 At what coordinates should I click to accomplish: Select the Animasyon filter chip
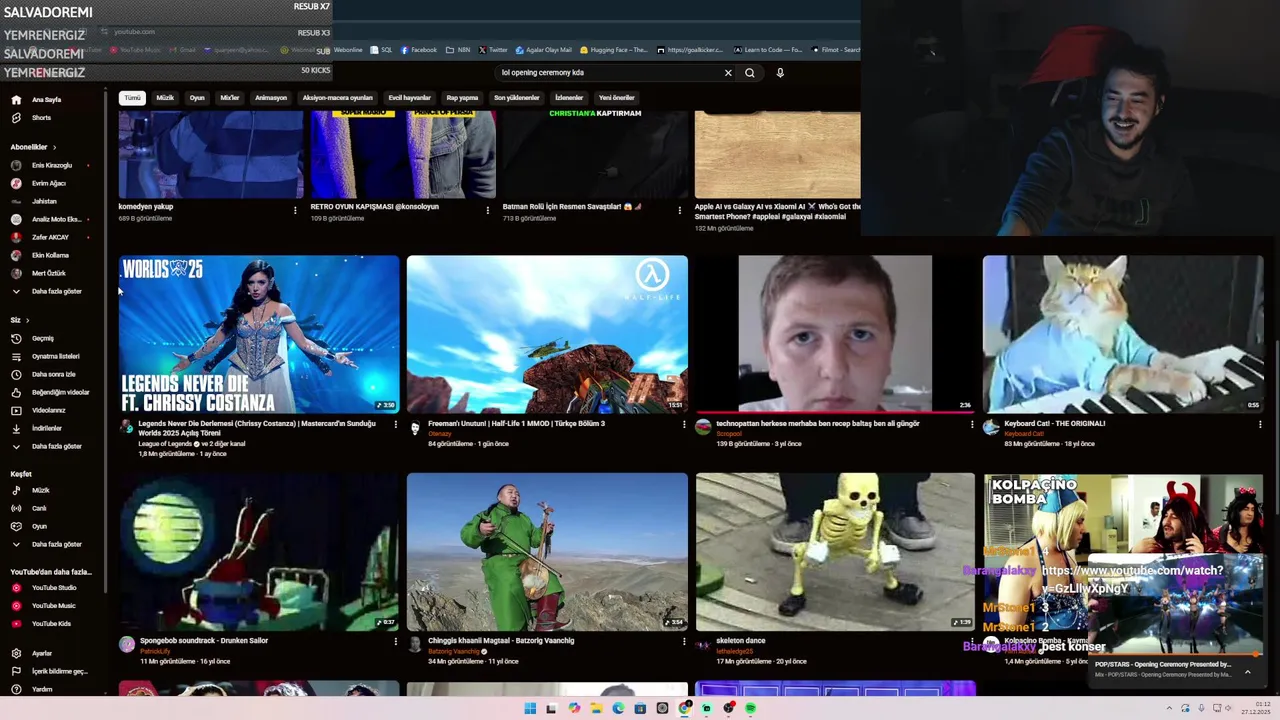point(271,98)
